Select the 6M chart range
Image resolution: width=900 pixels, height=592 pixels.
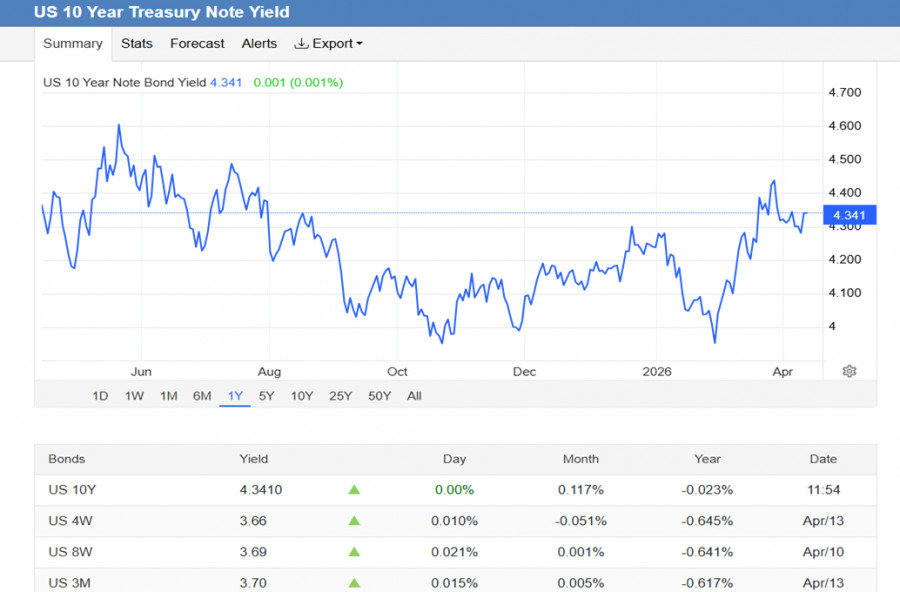tap(202, 396)
